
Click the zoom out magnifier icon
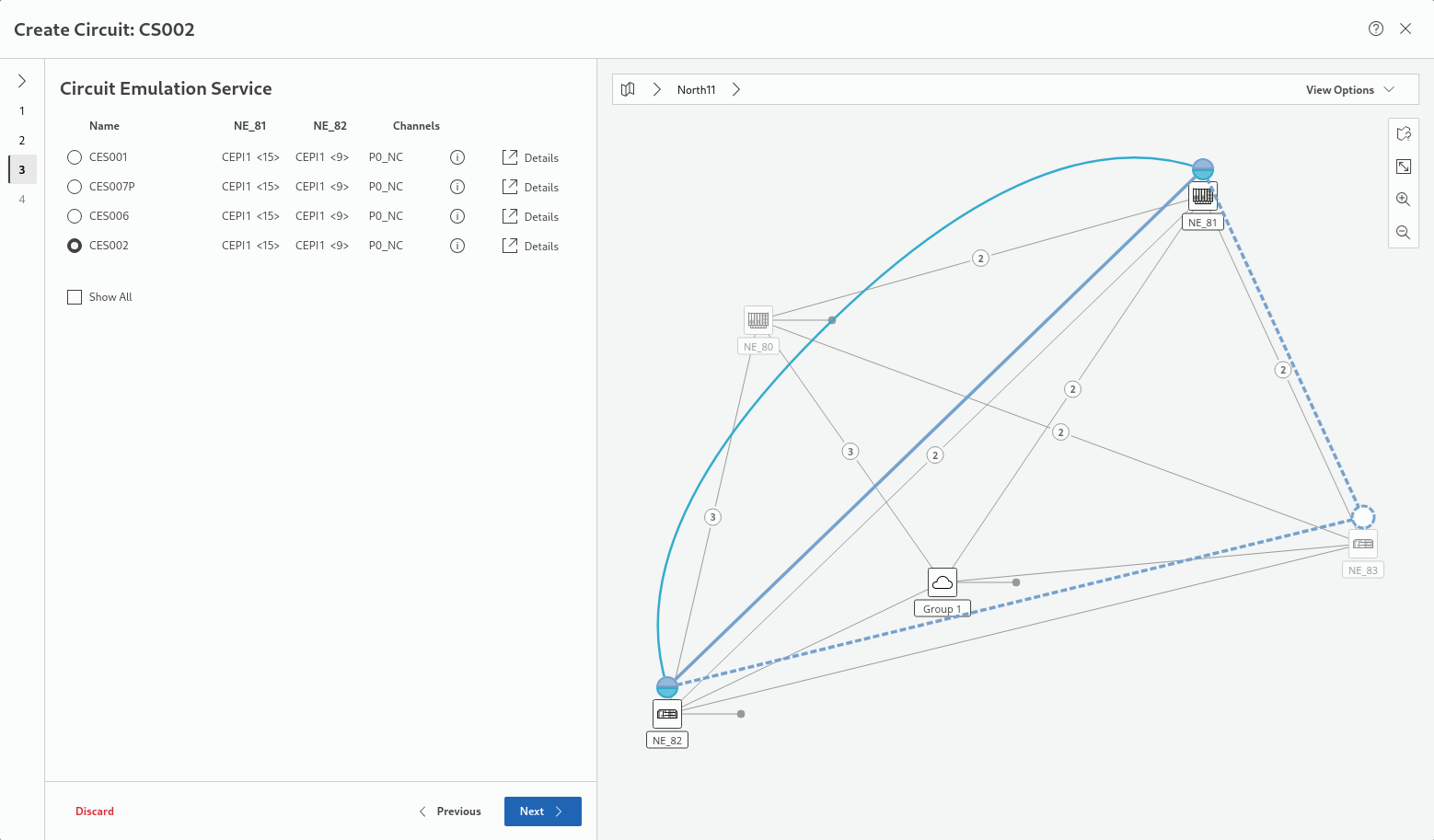(x=1403, y=233)
